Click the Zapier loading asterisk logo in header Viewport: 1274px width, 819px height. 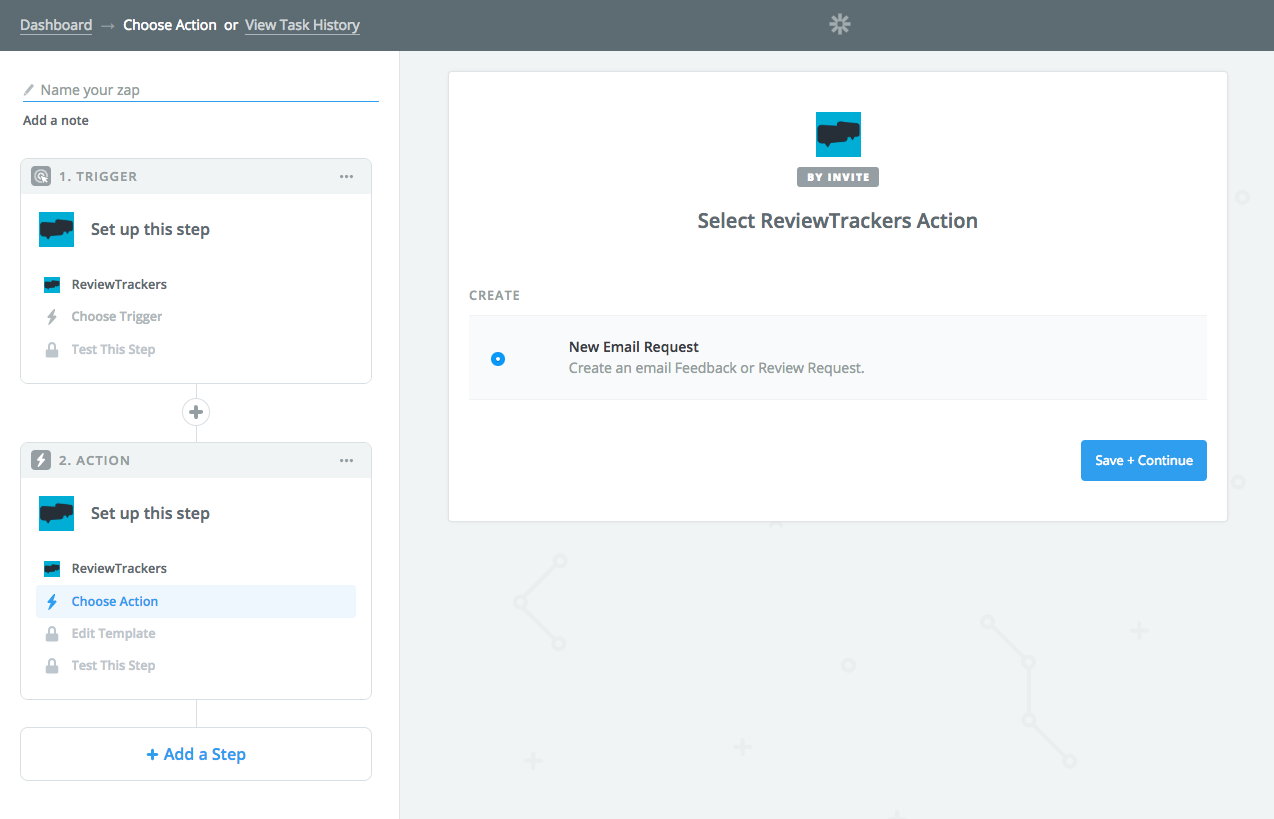click(x=840, y=25)
